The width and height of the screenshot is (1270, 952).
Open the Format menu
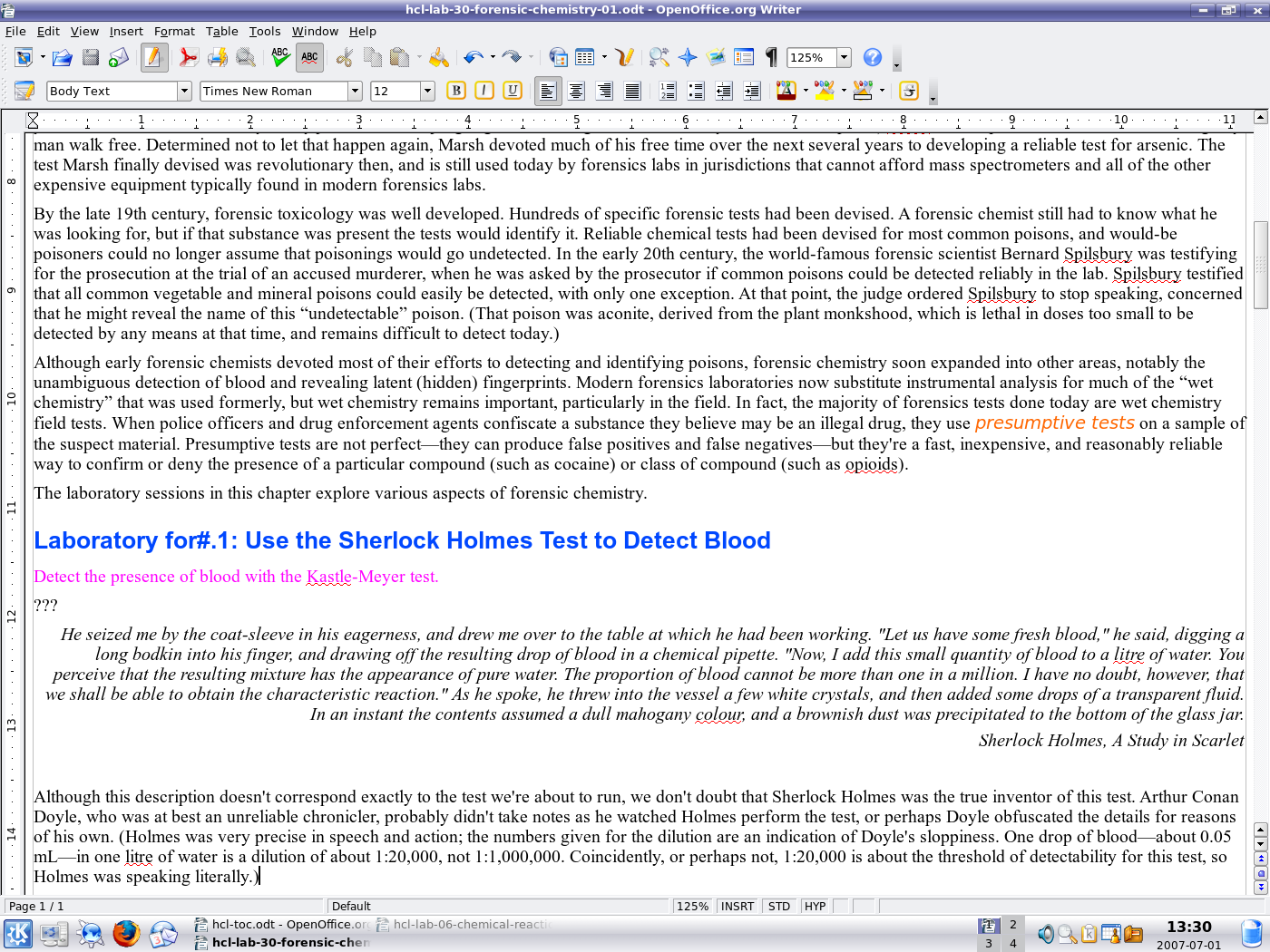(174, 31)
